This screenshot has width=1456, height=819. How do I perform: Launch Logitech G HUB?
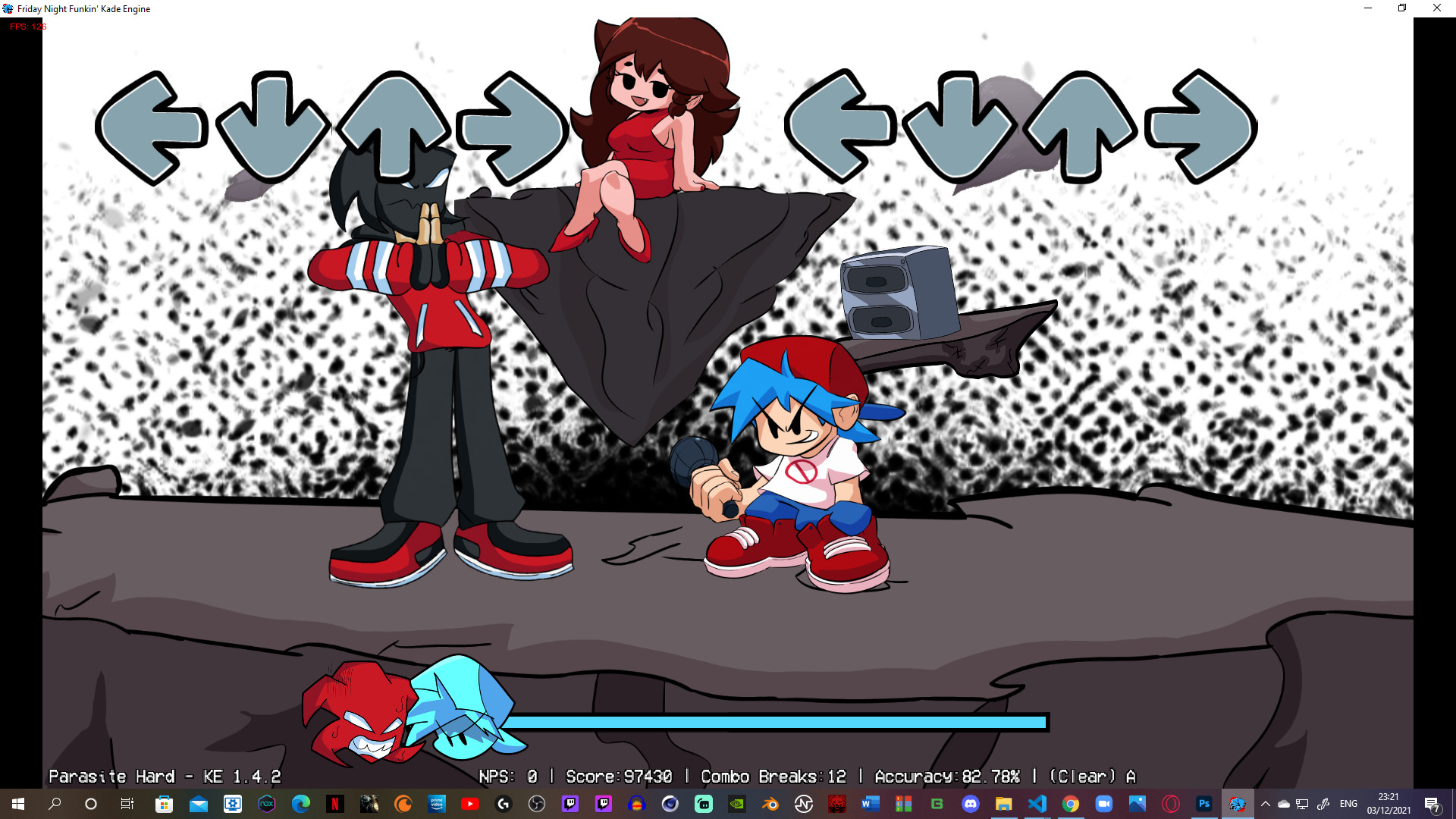click(x=504, y=804)
